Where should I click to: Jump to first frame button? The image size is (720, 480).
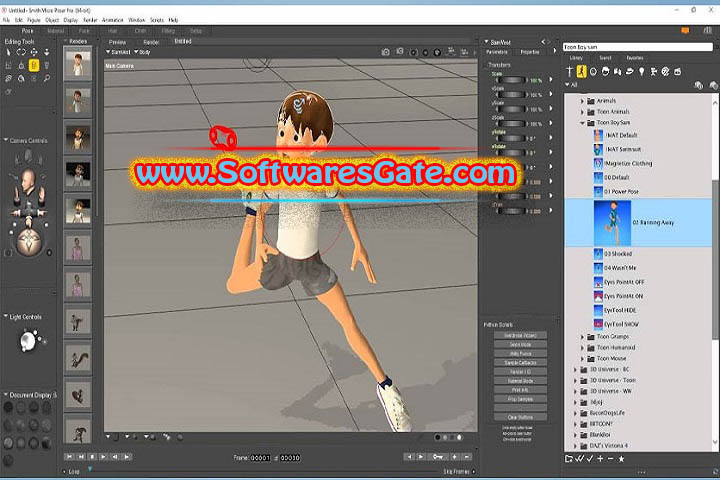[69, 457]
